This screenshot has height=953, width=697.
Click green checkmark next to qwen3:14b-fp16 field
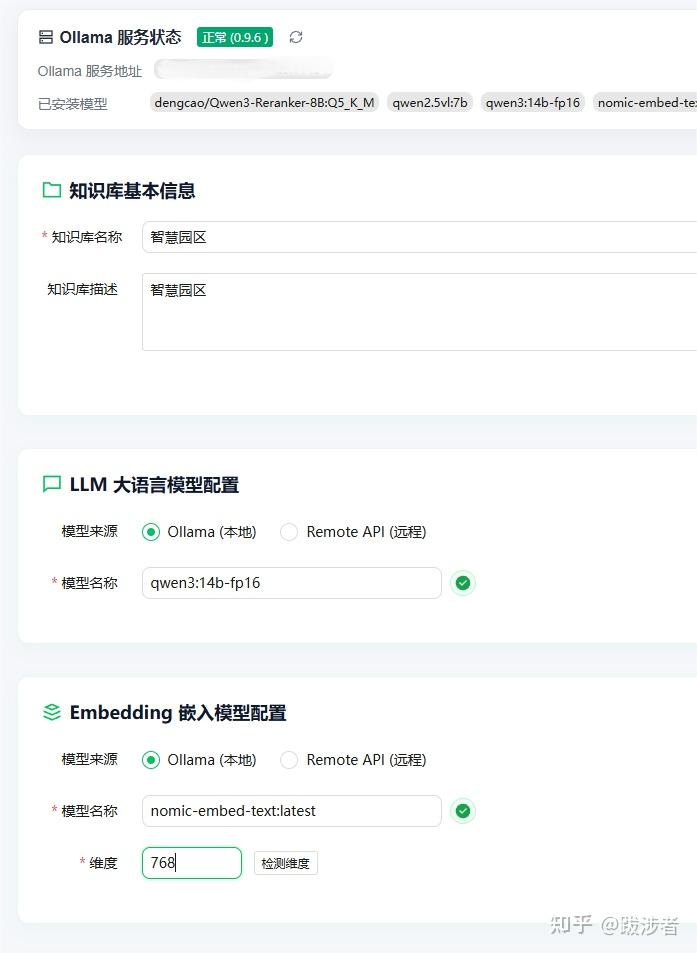[x=462, y=583]
